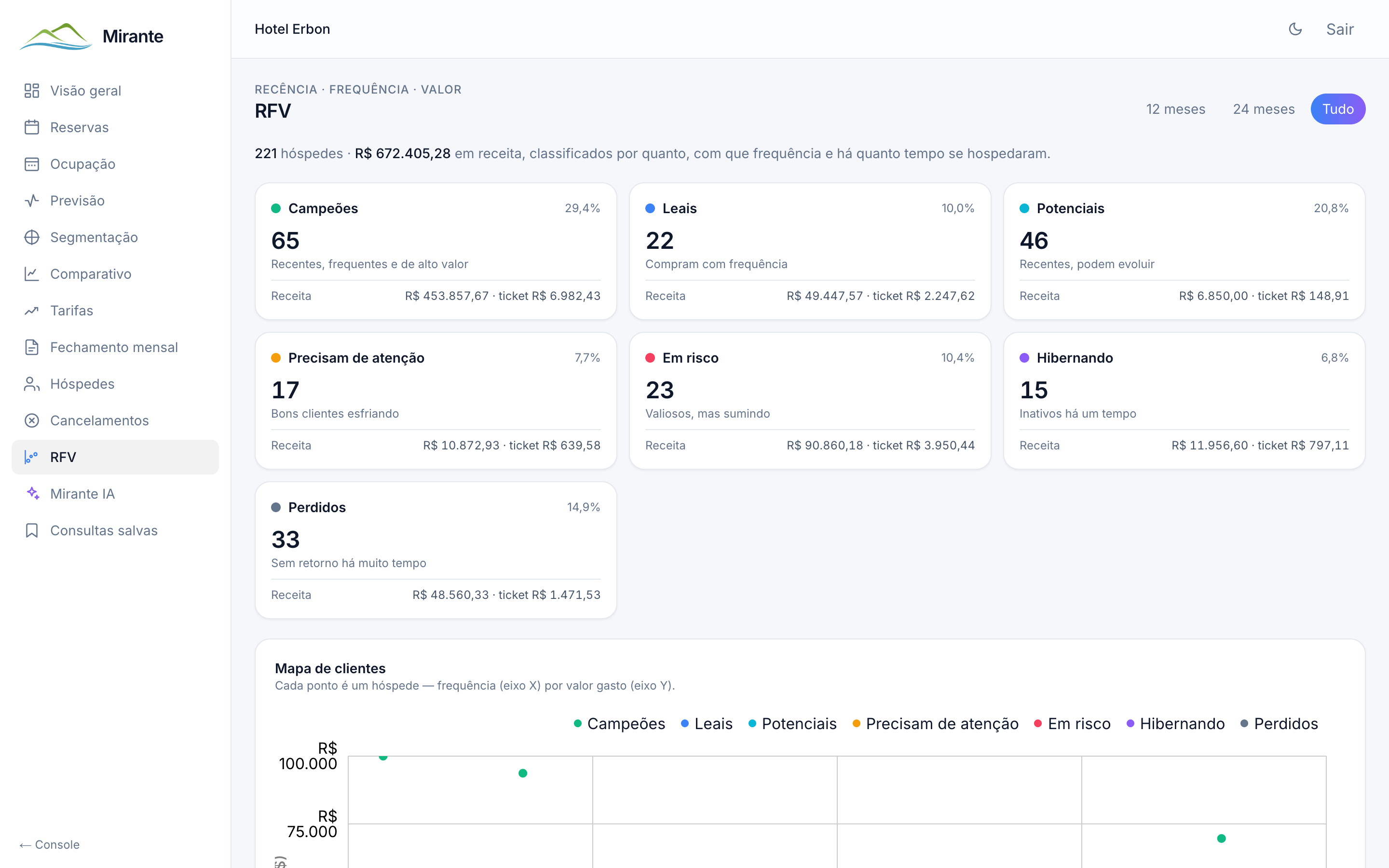This screenshot has width=1389, height=868.
Task: Return to Console via back link
Action: [49, 844]
